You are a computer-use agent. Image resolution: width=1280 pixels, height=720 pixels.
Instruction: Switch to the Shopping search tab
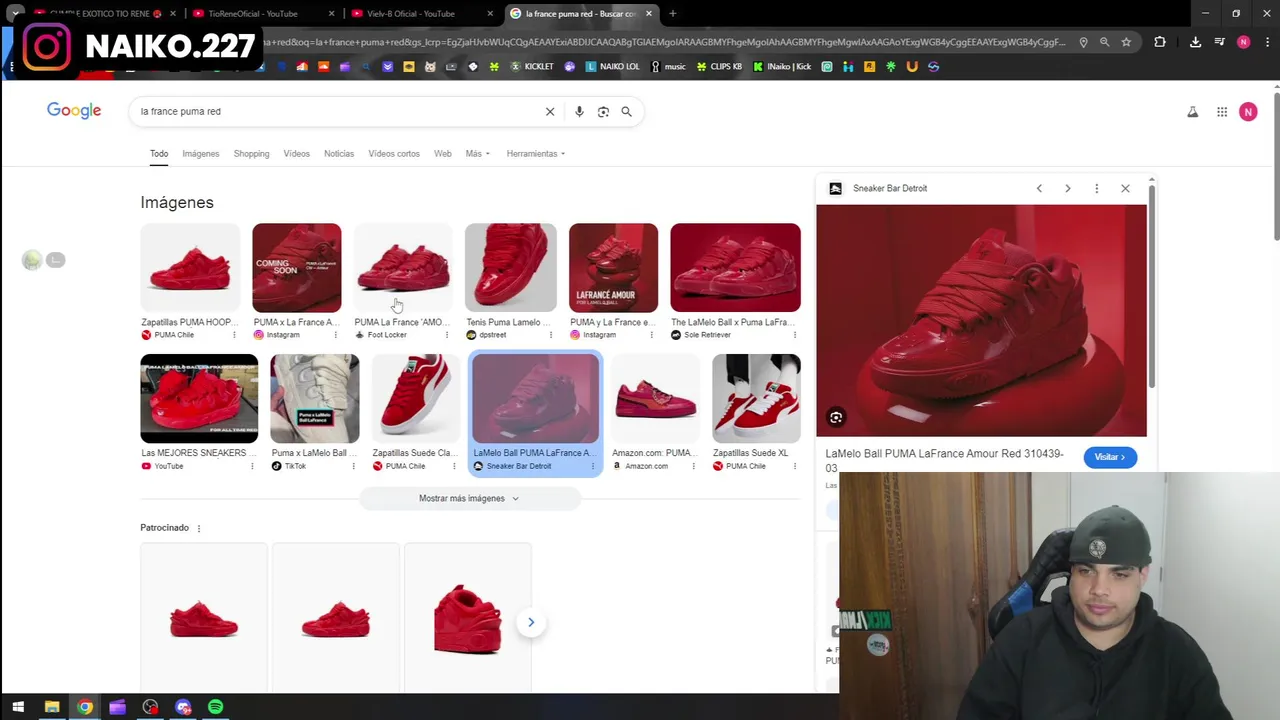[251, 153]
